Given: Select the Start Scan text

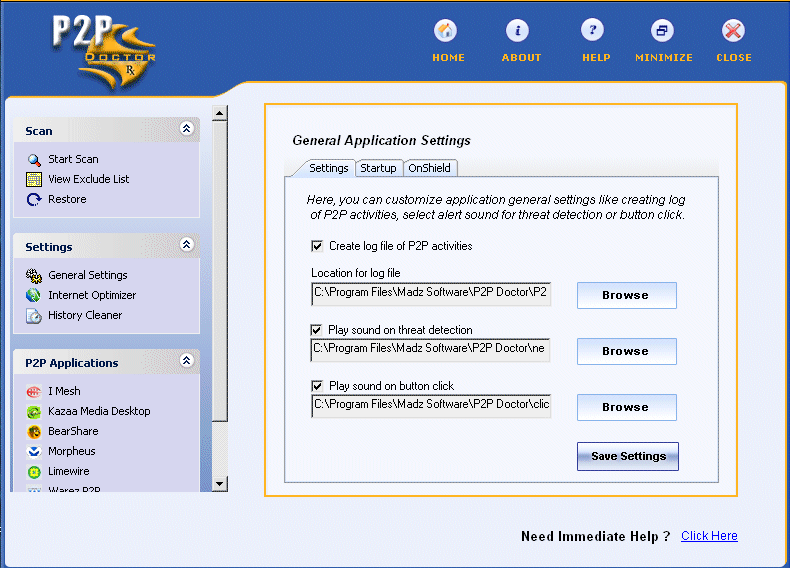Looking at the screenshot, I should (73, 159).
